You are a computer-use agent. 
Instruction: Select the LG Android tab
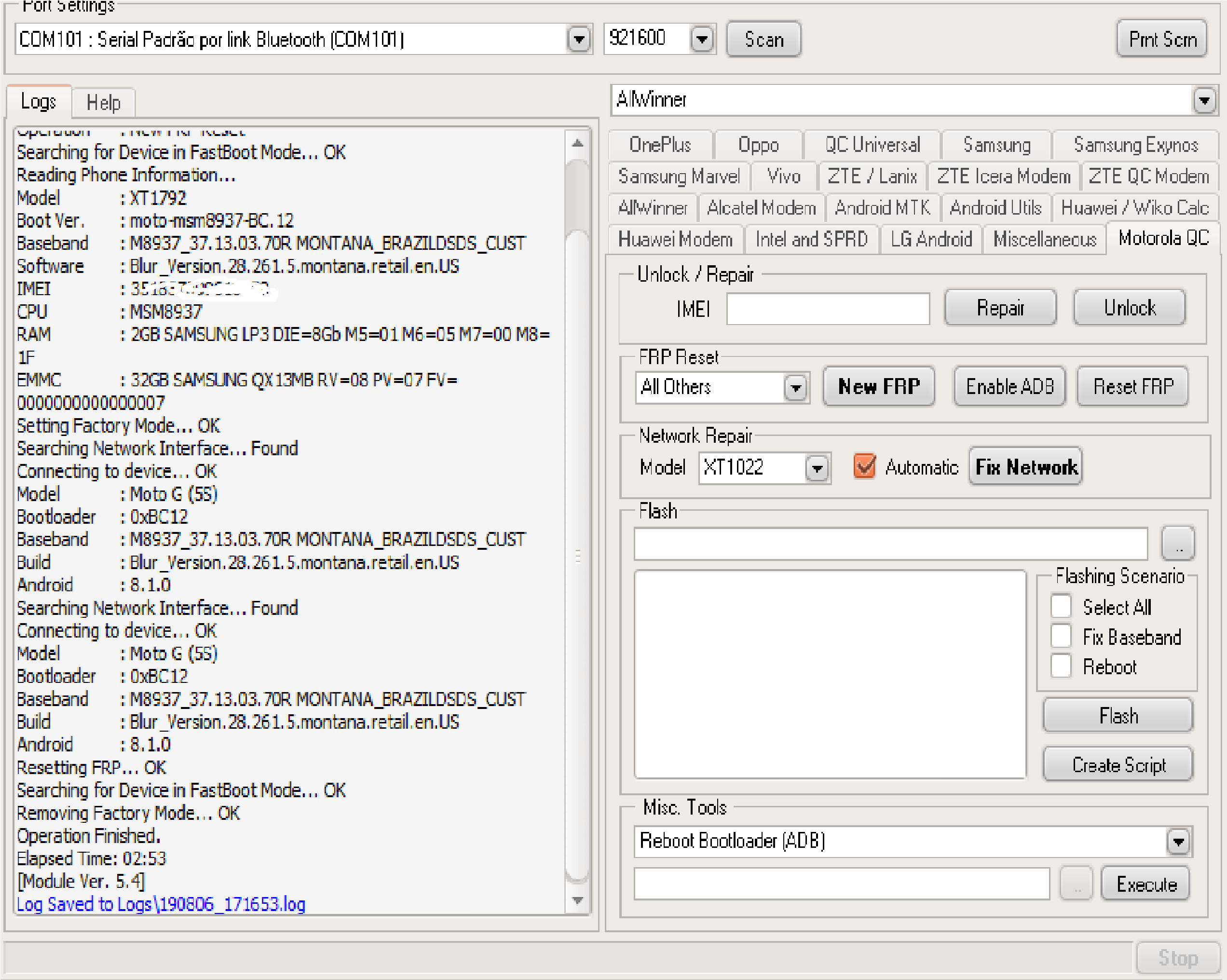pos(931,240)
